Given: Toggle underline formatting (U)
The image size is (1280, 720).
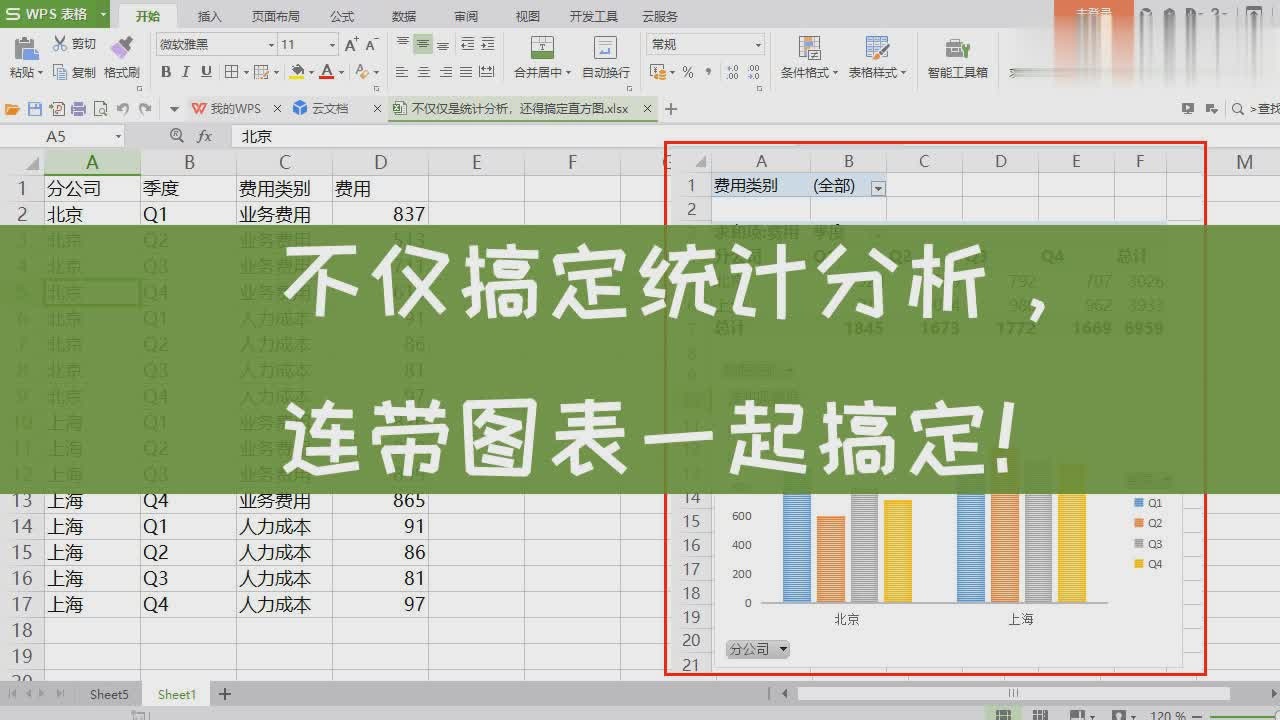Looking at the screenshot, I should [206, 72].
